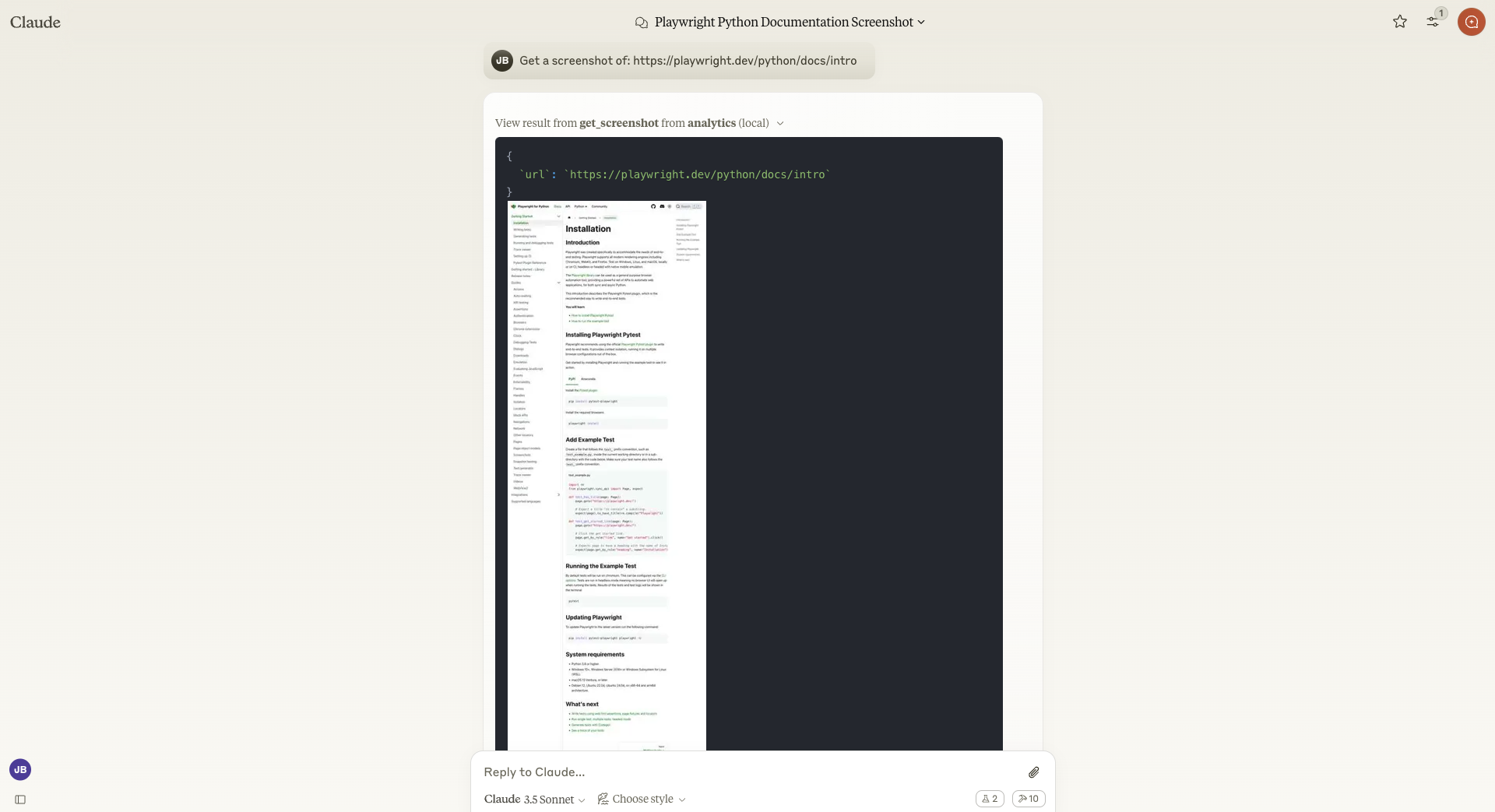The height and width of the screenshot is (812, 1495).
Task: Select the URL inside the code result block
Action: coord(697,174)
